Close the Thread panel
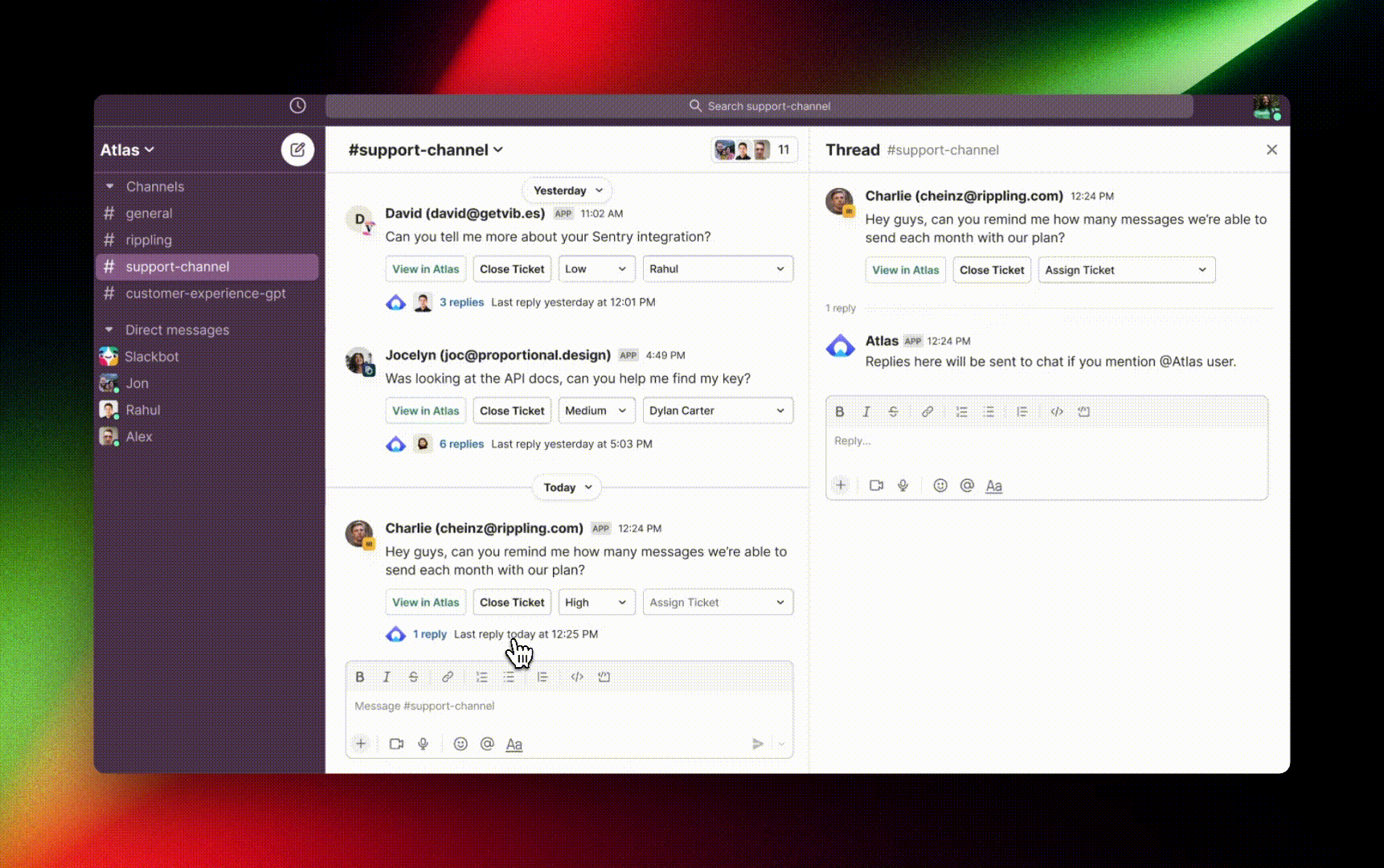This screenshot has width=1384, height=868. [x=1271, y=150]
